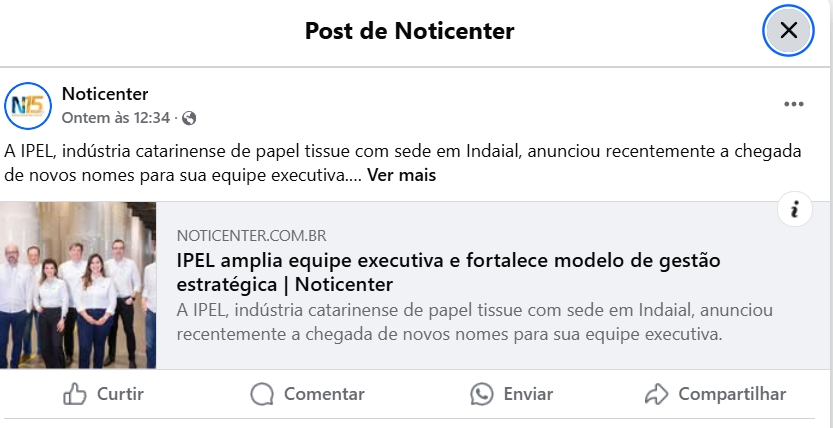The height and width of the screenshot is (428, 833).
Task: Open the IPEL team photo thumbnail
Action: [x=78, y=285]
